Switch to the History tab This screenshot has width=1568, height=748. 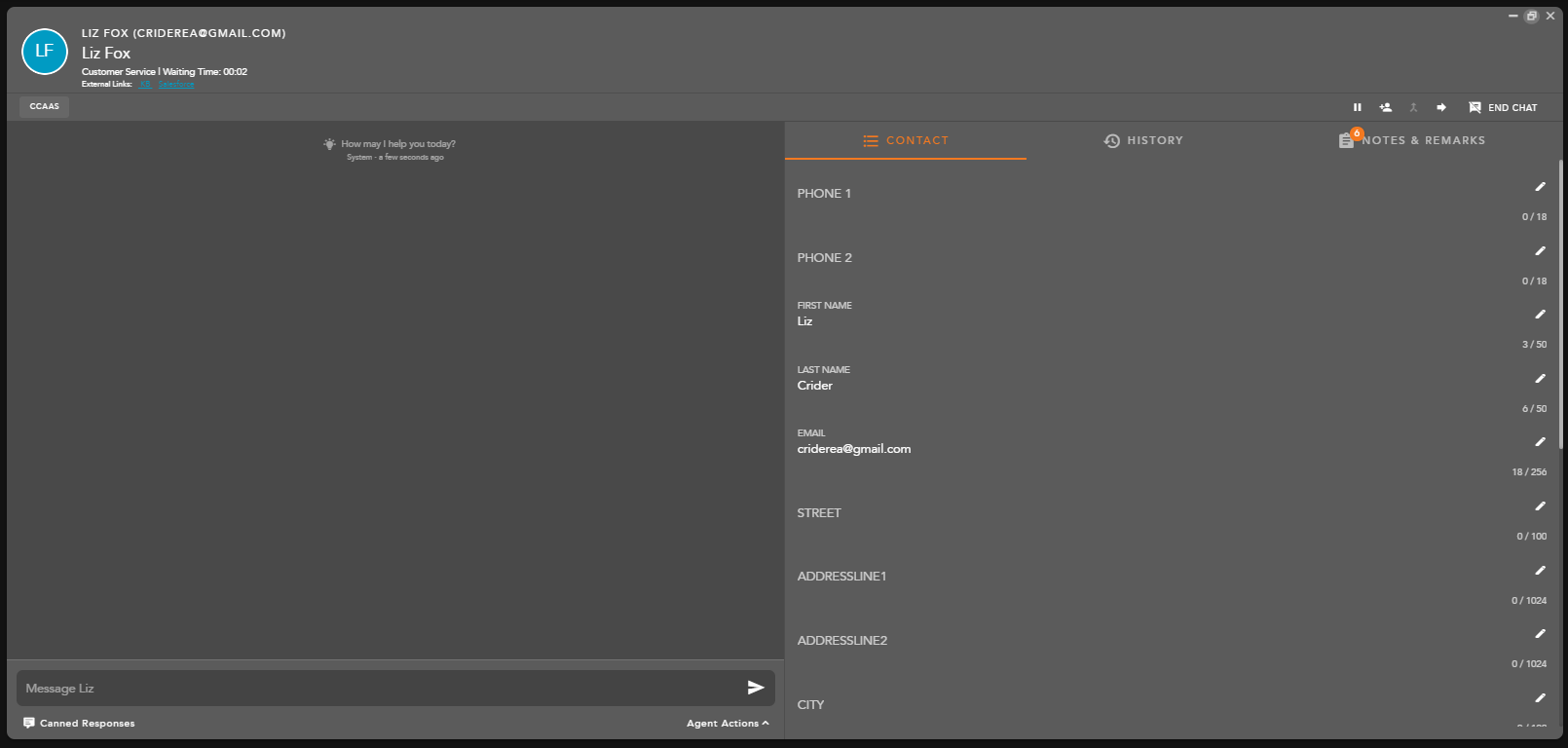[x=1143, y=140]
